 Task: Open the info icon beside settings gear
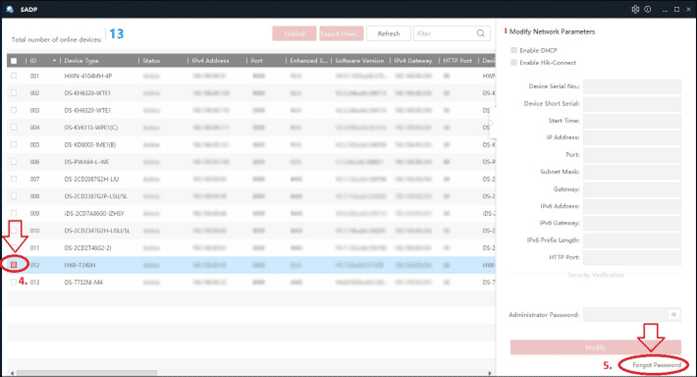click(x=648, y=9)
